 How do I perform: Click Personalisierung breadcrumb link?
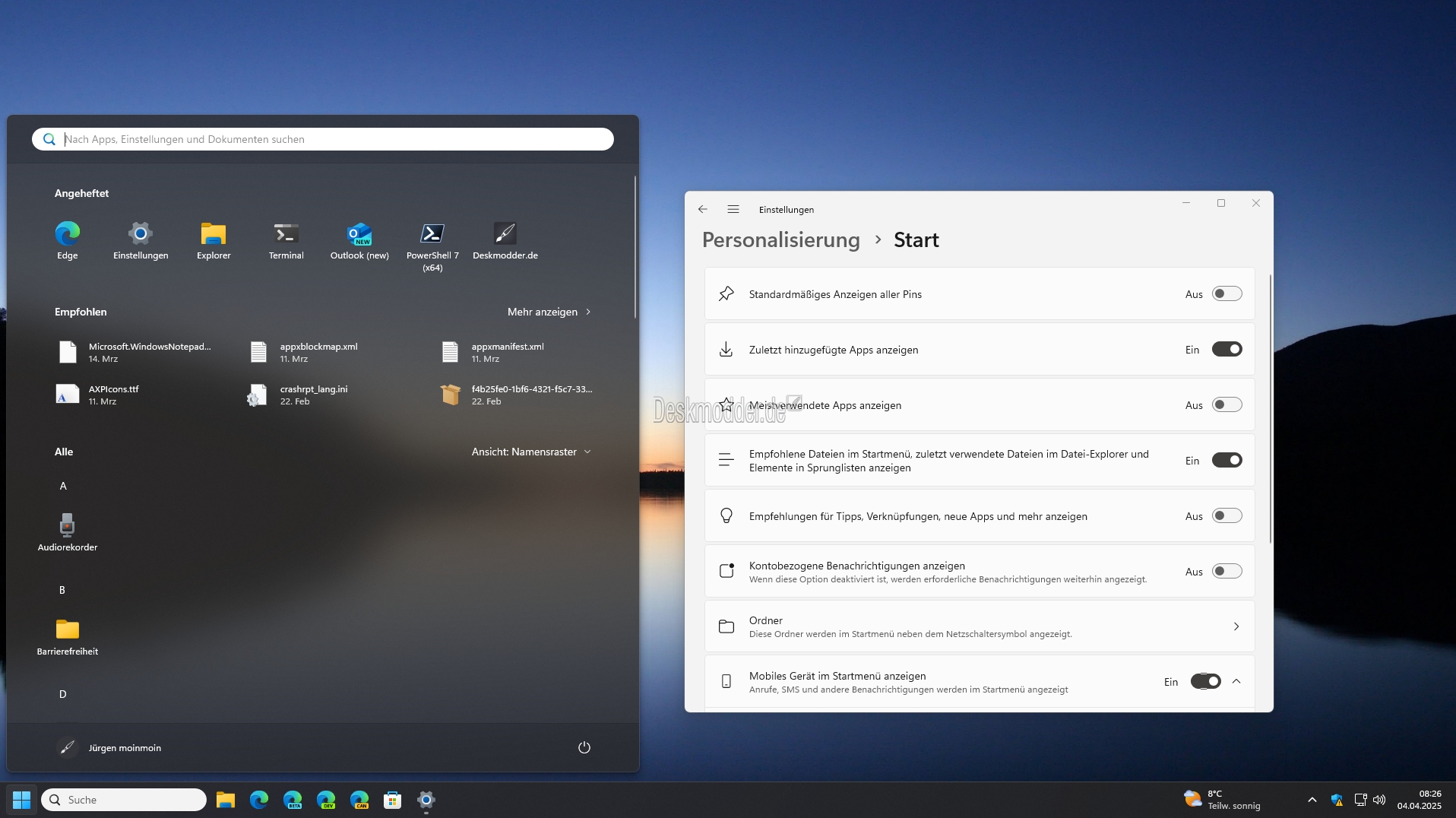780,239
